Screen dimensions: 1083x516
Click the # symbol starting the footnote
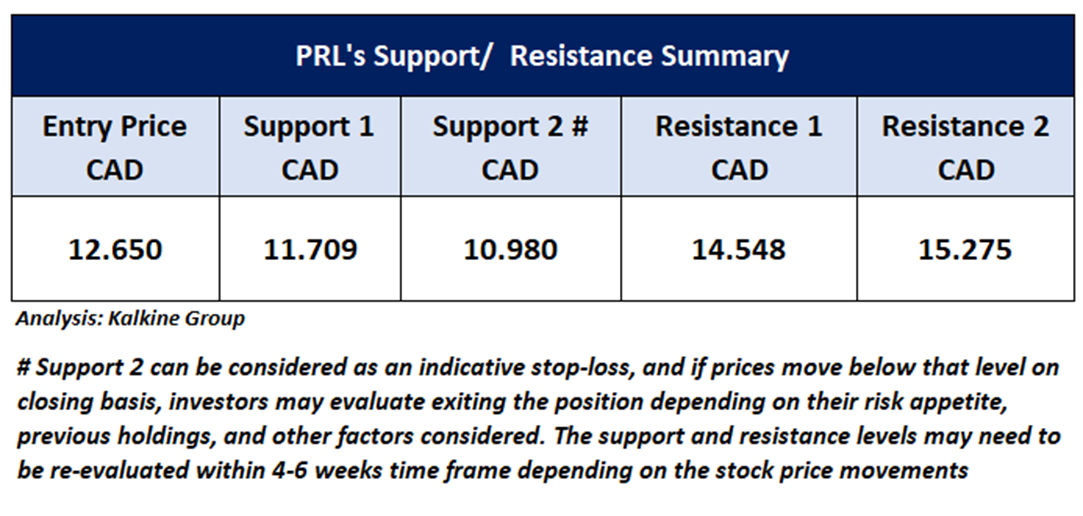[23, 367]
